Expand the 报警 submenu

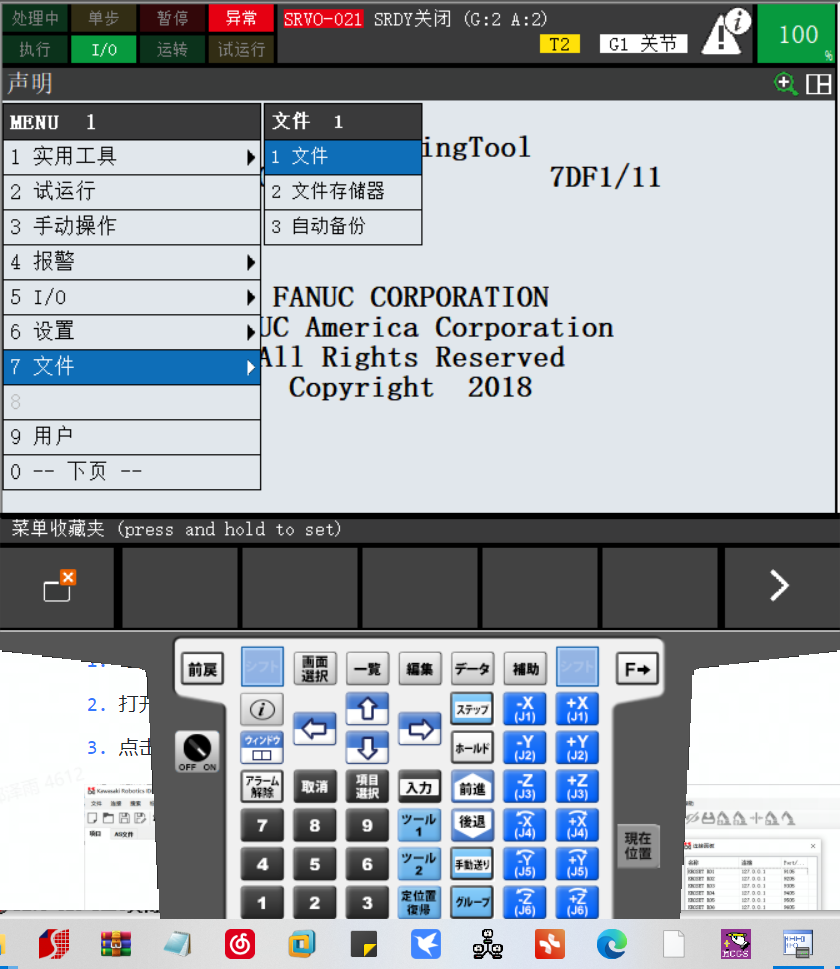coord(131,262)
